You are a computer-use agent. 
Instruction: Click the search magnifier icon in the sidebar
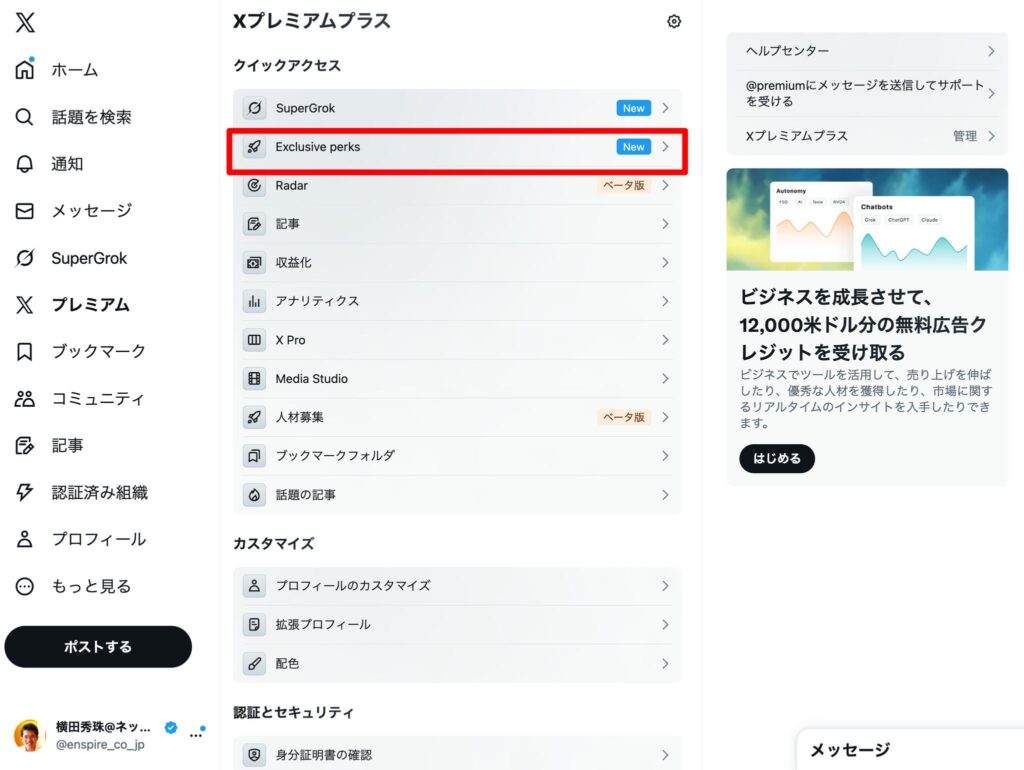(25, 117)
